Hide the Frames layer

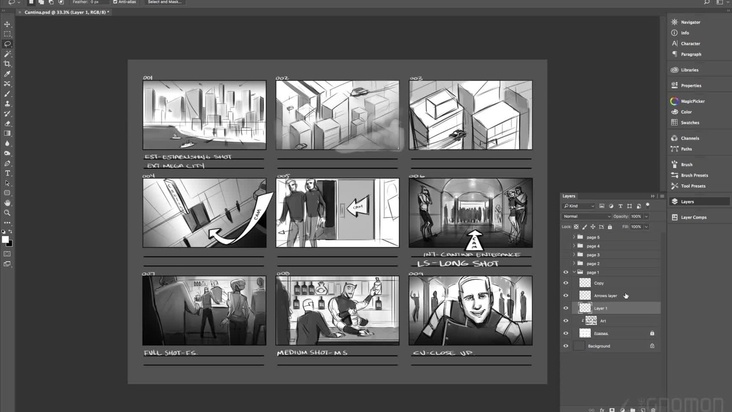tap(566, 333)
